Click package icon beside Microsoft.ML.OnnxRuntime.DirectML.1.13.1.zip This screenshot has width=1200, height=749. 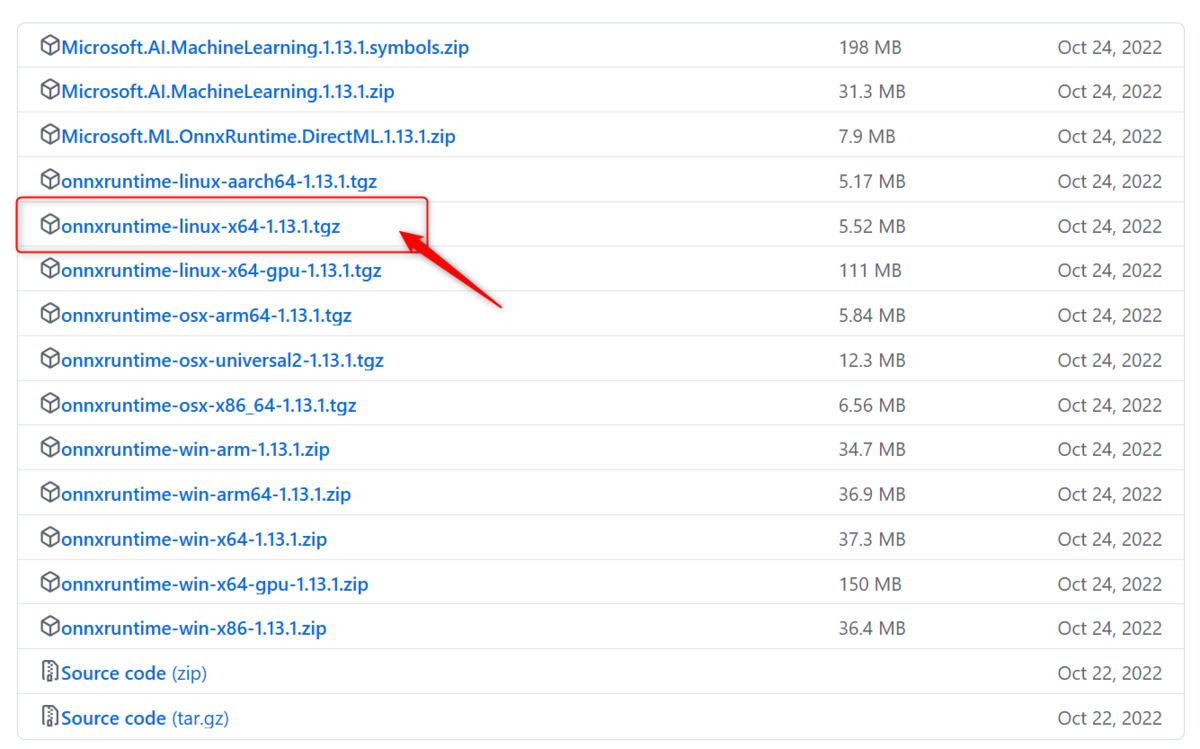[50, 135]
